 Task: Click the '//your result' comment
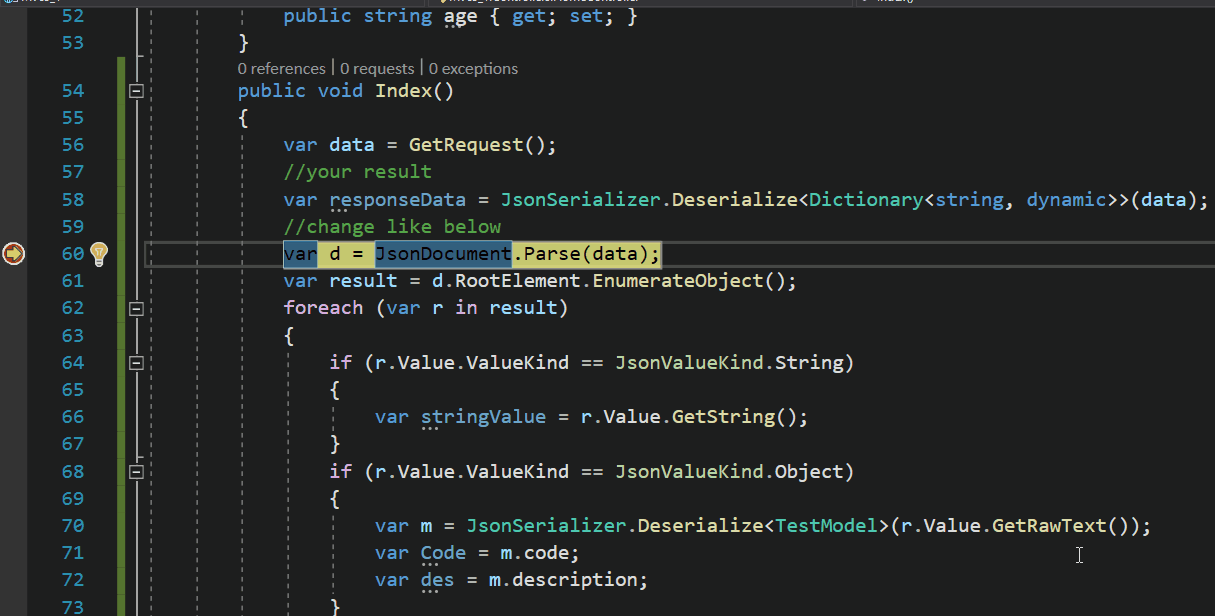[x=358, y=172]
